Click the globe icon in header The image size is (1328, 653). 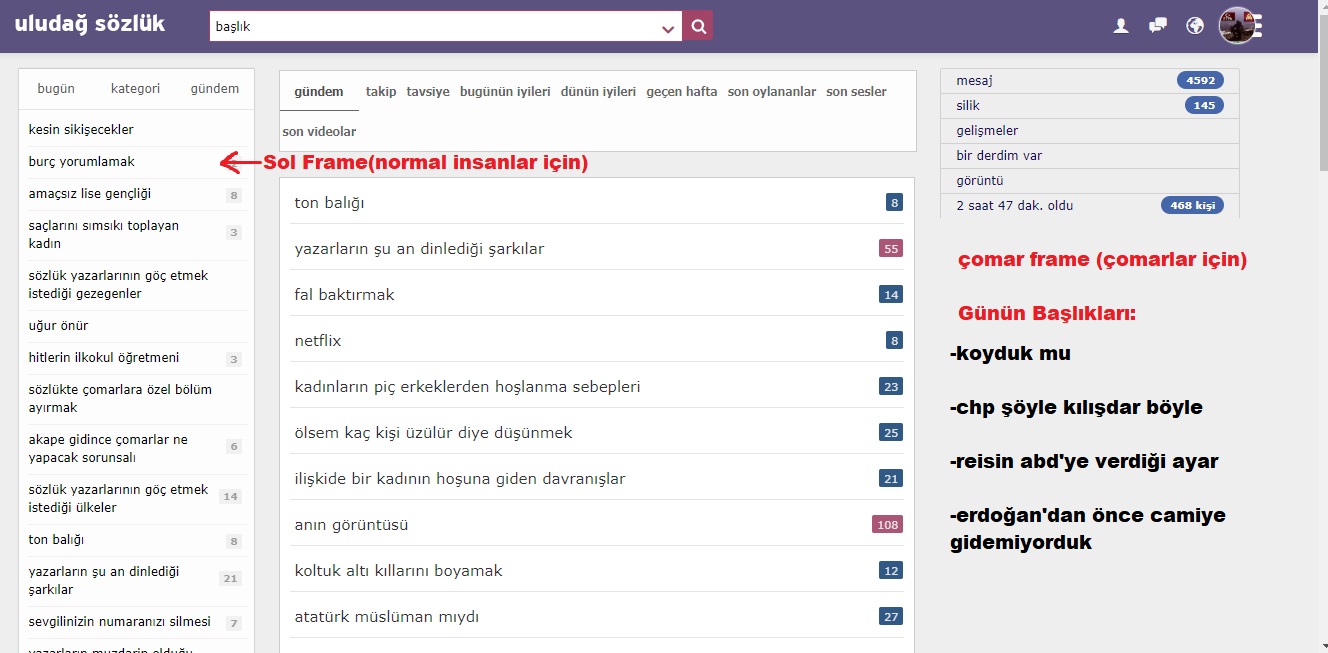click(1194, 26)
